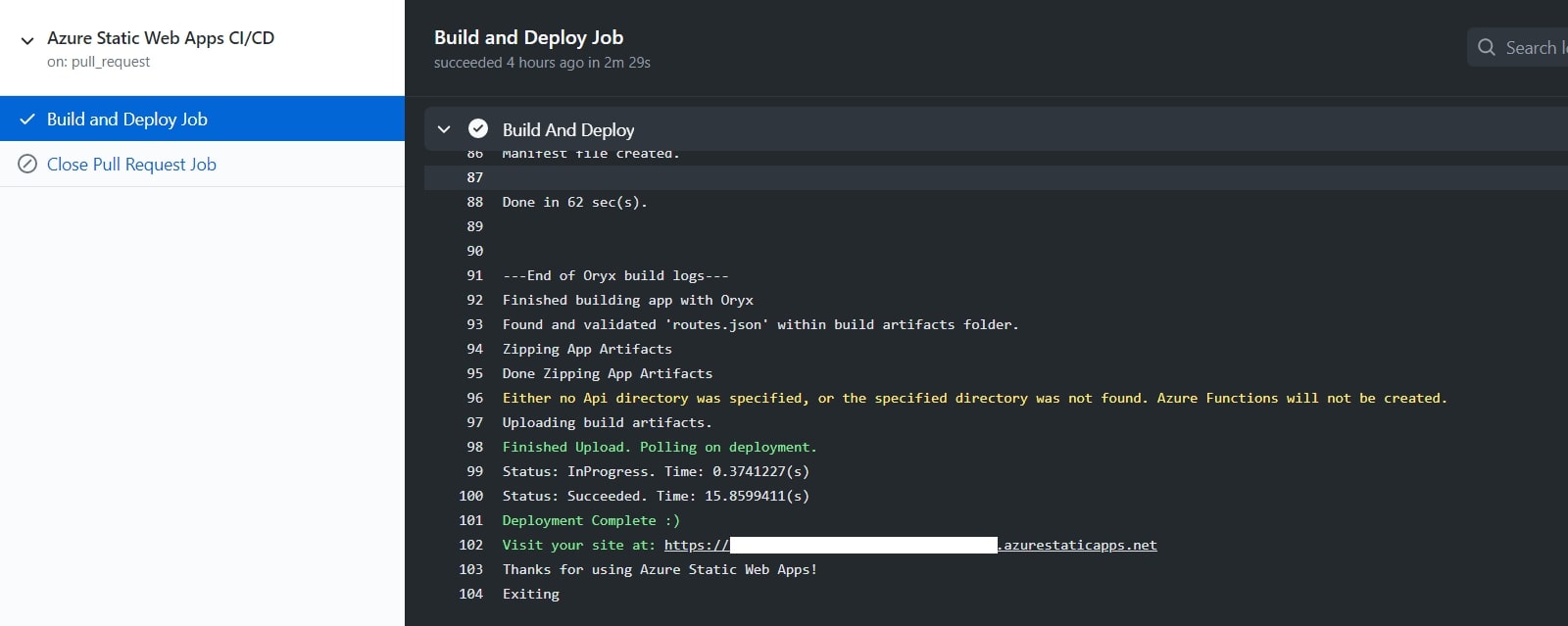1568x626 pixels.
Task: Click the success check icon of Build And Deploy step
Action: (478, 128)
